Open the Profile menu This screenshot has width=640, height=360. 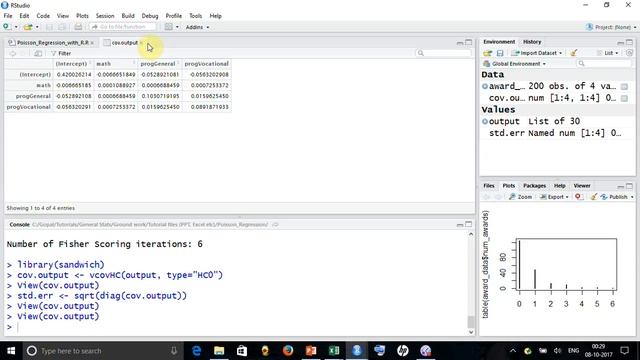point(173,16)
